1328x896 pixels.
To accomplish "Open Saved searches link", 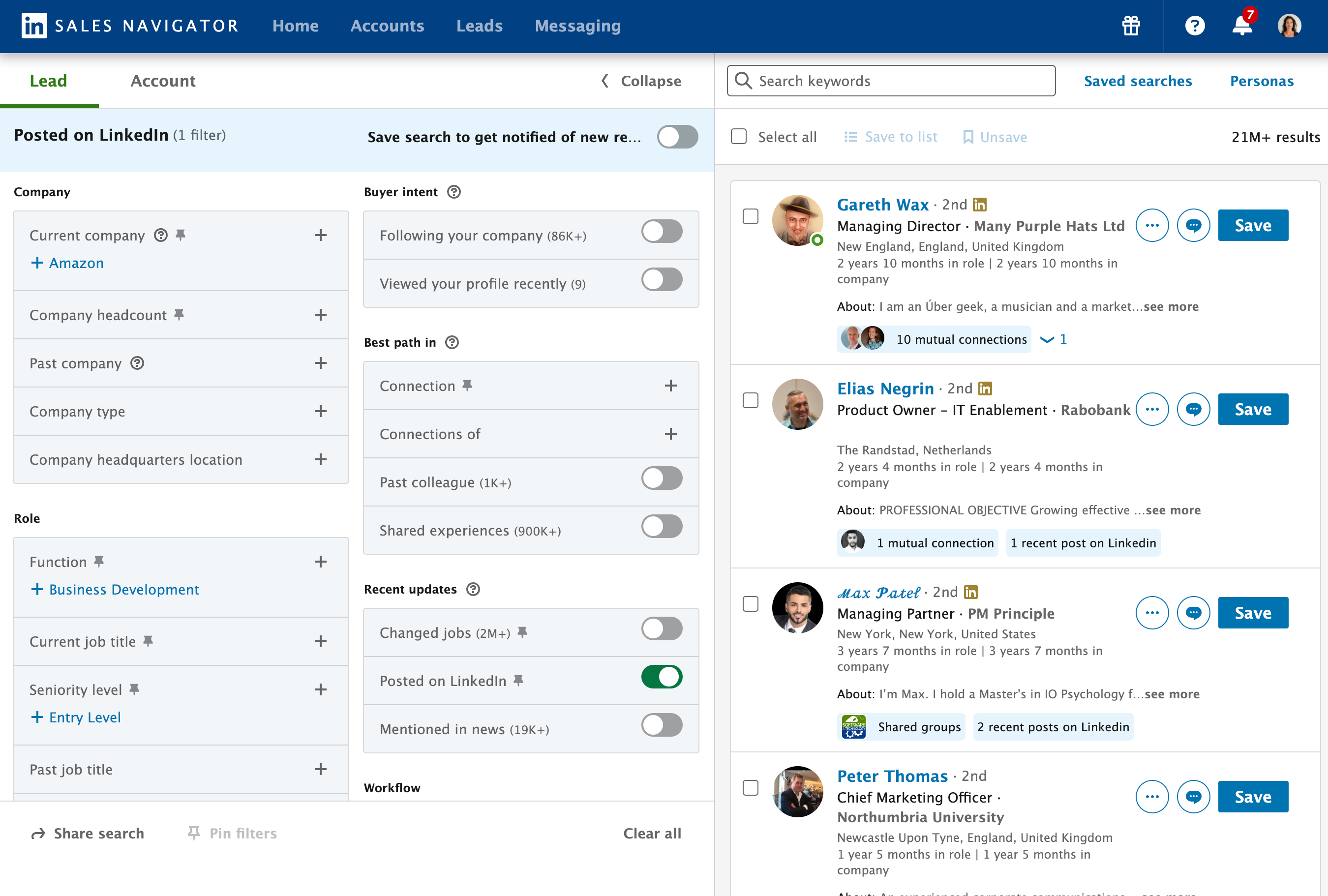I will pyautogui.click(x=1138, y=81).
